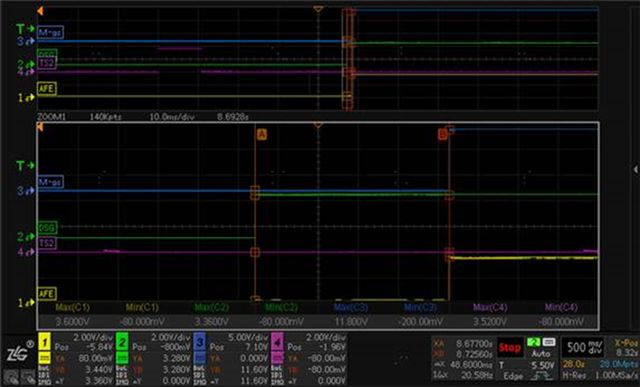Click channel 3 5.00V/div scale
This screenshot has height=387, width=640.
pyautogui.click(x=248, y=338)
